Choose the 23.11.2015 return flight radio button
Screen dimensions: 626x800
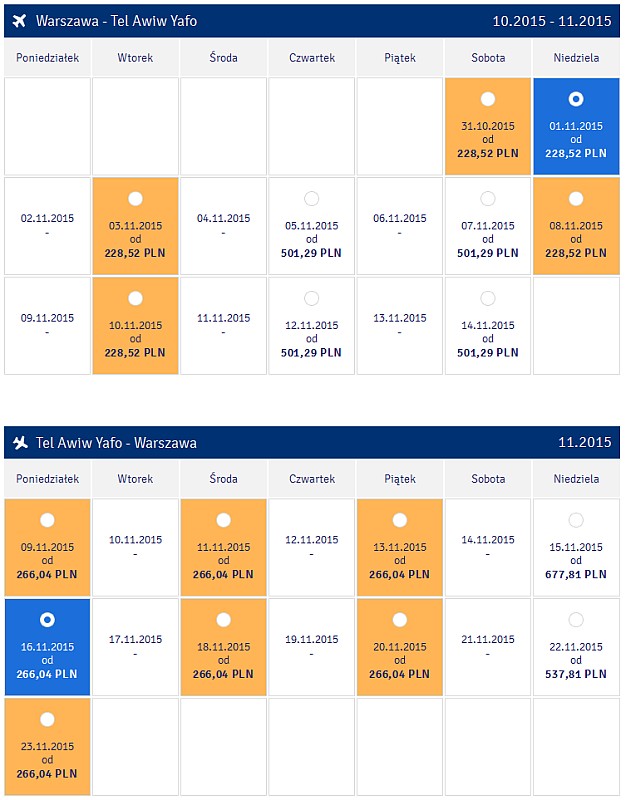[47, 719]
